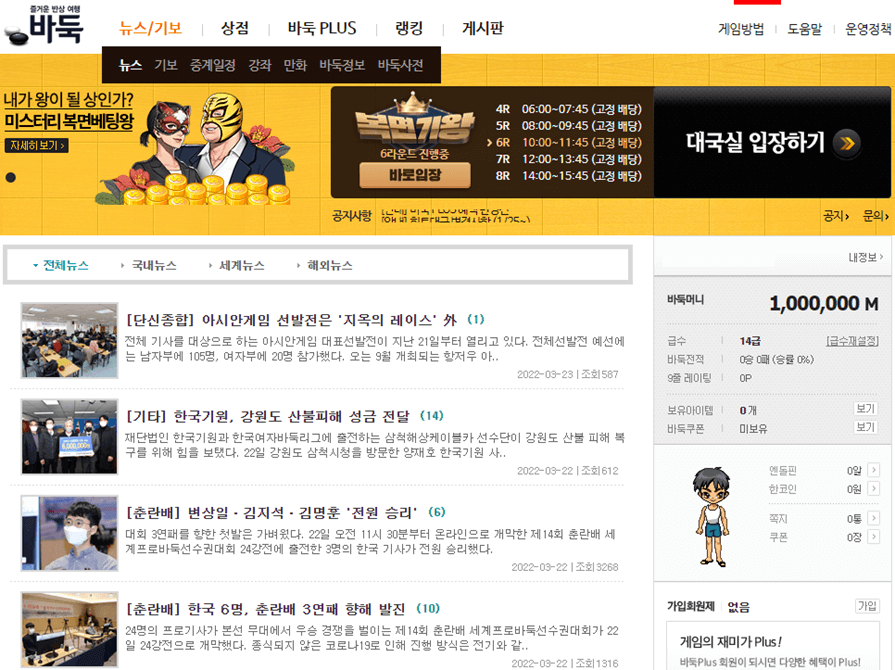Image resolution: width=895 pixels, height=670 pixels.
Task: Open article '한국 6명, 춘란배 3연패 향해 발진'
Action: pyautogui.click(x=265, y=609)
